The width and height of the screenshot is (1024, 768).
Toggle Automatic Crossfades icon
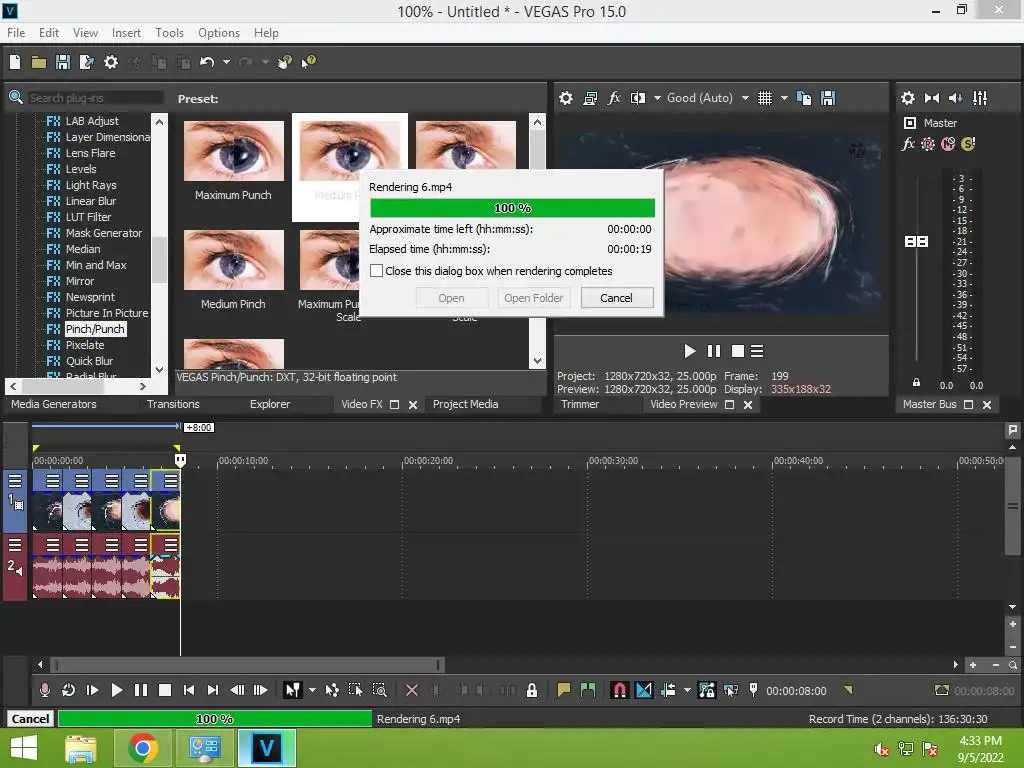(x=644, y=690)
